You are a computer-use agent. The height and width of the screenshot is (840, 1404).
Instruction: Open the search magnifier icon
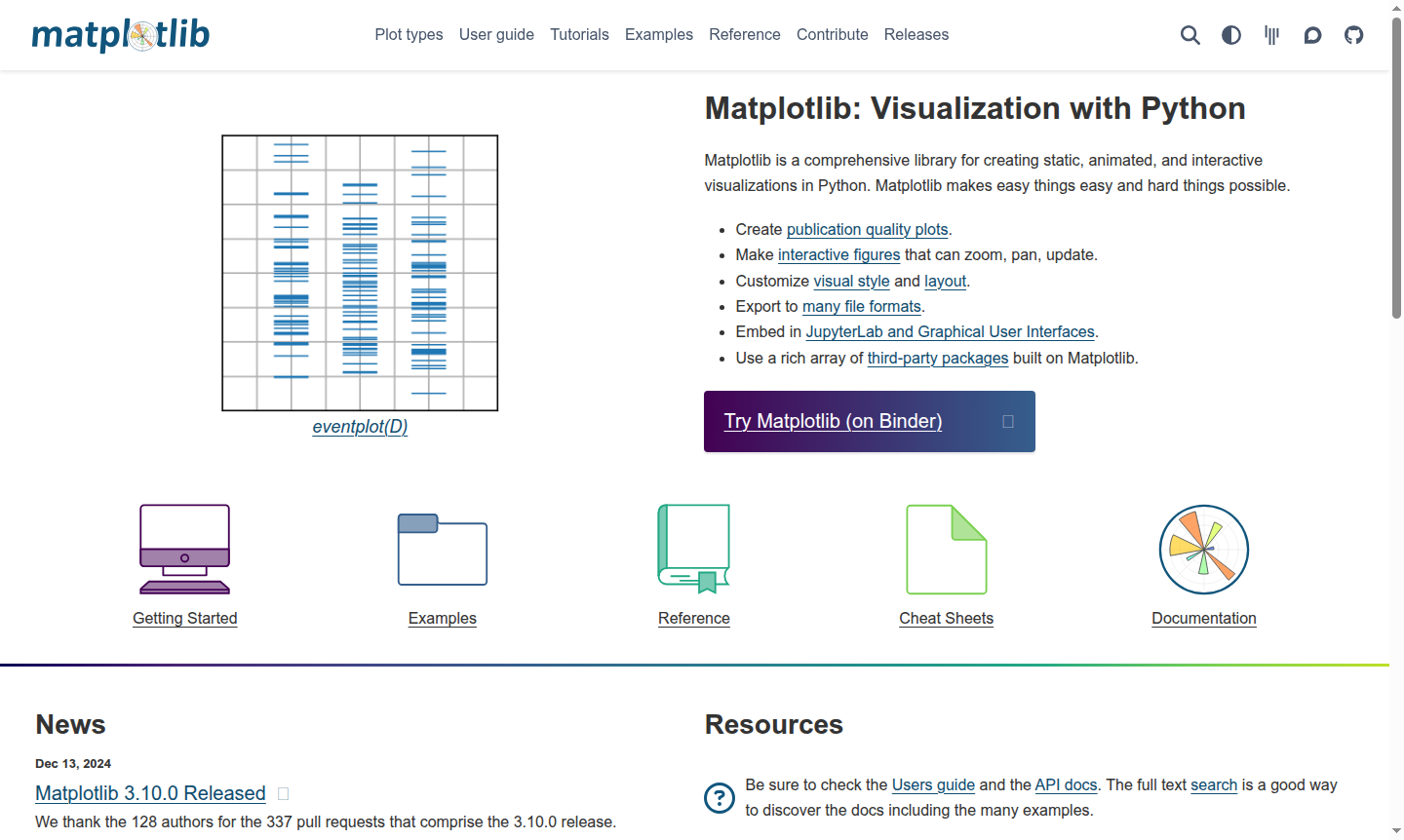click(1190, 35)
